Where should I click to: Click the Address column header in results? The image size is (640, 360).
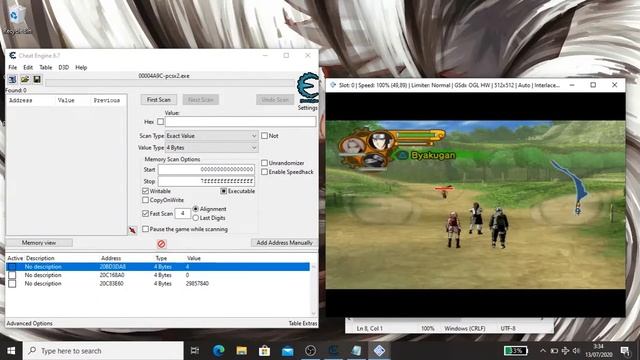[x=21, y=100]
